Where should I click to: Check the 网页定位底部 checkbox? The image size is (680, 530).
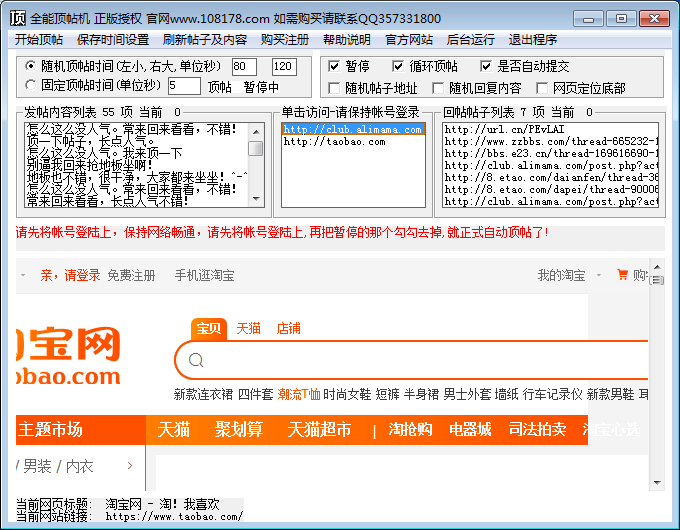tap(542, 88)
